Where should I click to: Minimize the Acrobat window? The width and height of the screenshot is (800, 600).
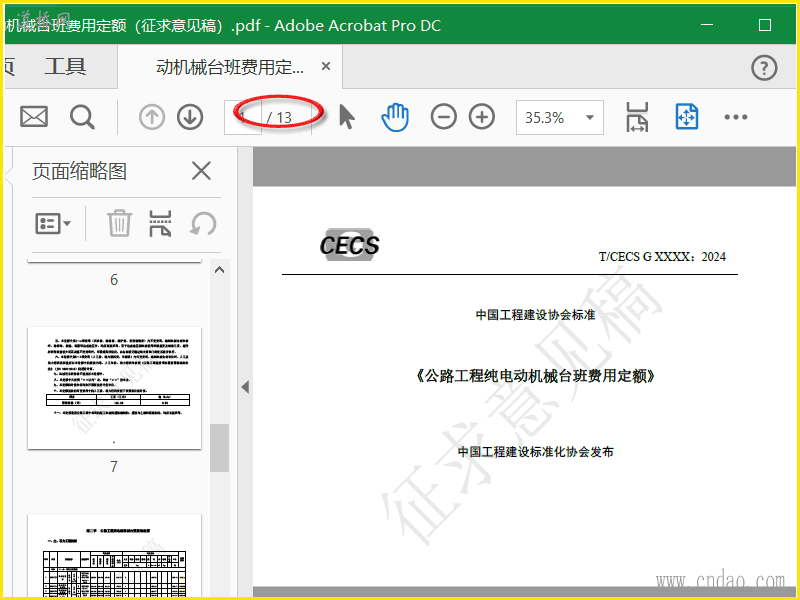707,24
